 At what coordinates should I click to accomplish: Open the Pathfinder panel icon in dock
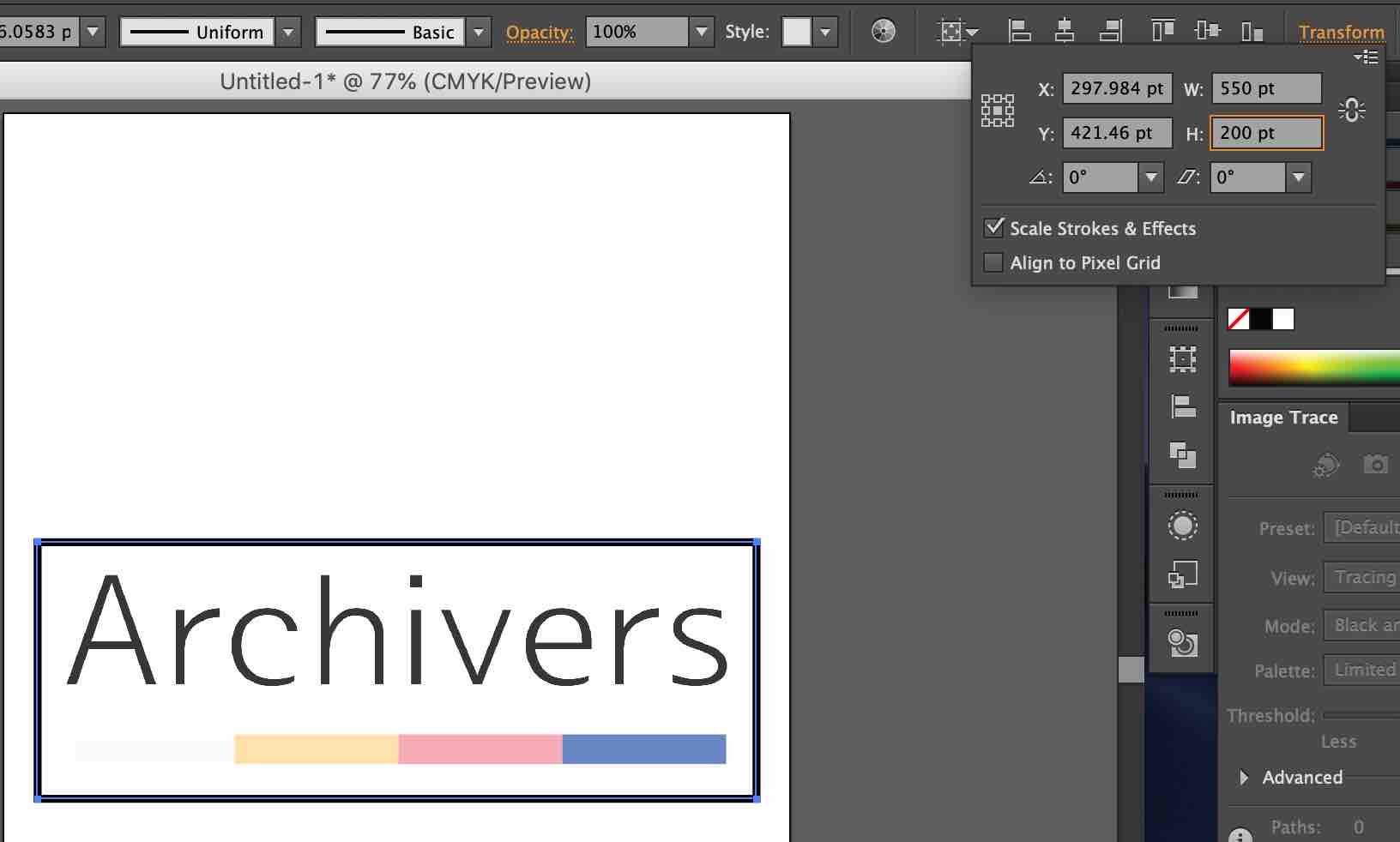[x=1183, y=454]
